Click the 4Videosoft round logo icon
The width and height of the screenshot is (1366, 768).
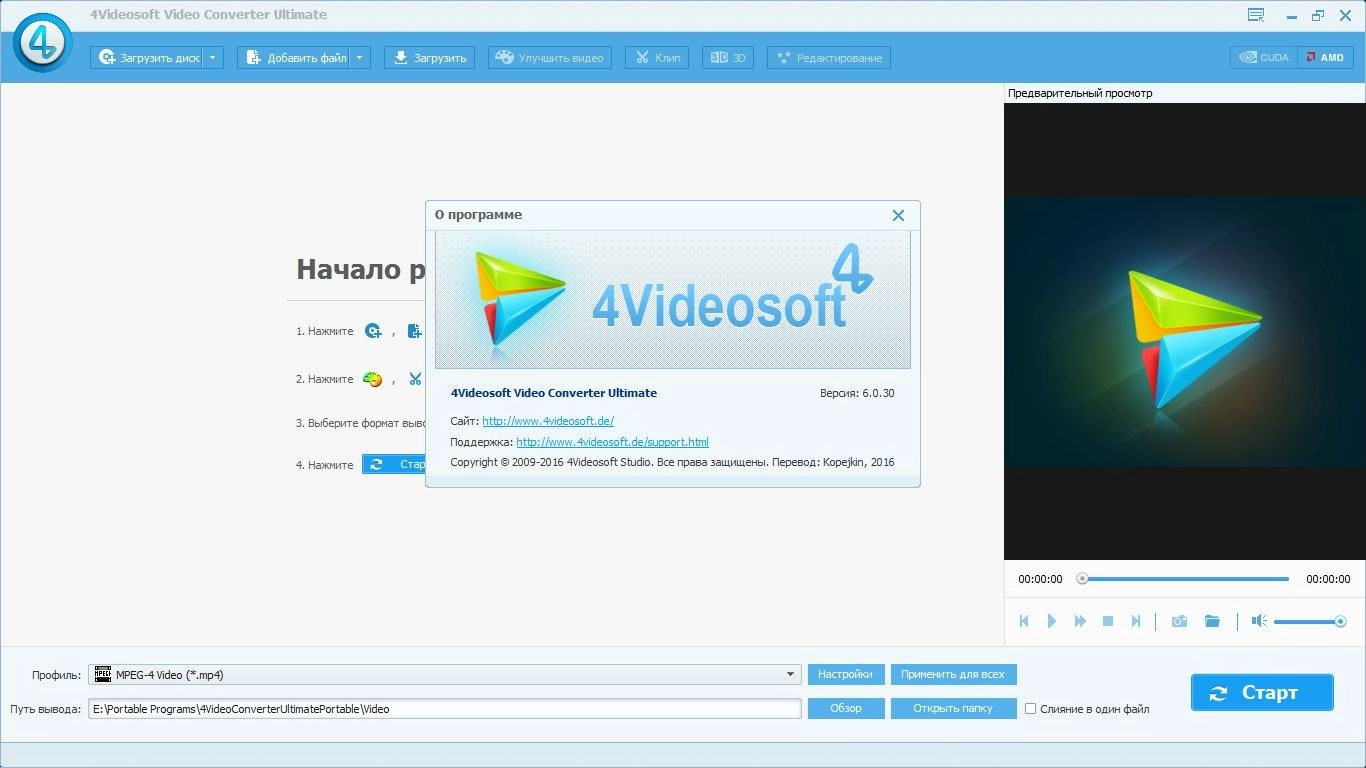[x=42, y=43]
